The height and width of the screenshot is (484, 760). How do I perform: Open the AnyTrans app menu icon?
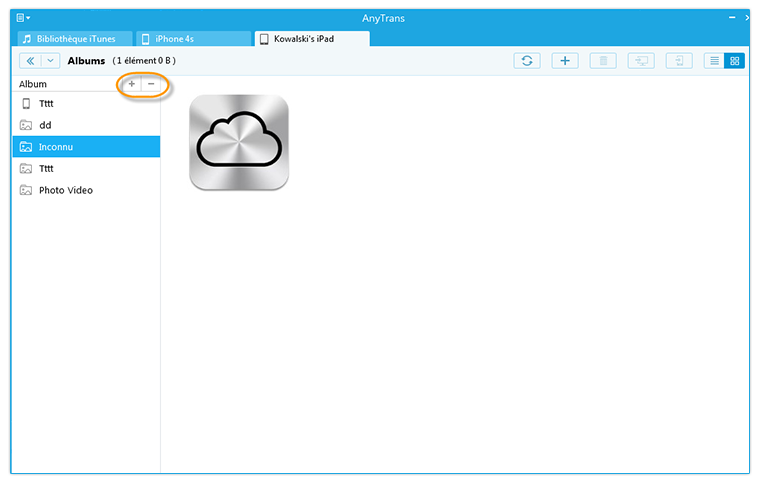tap(23, 18)
